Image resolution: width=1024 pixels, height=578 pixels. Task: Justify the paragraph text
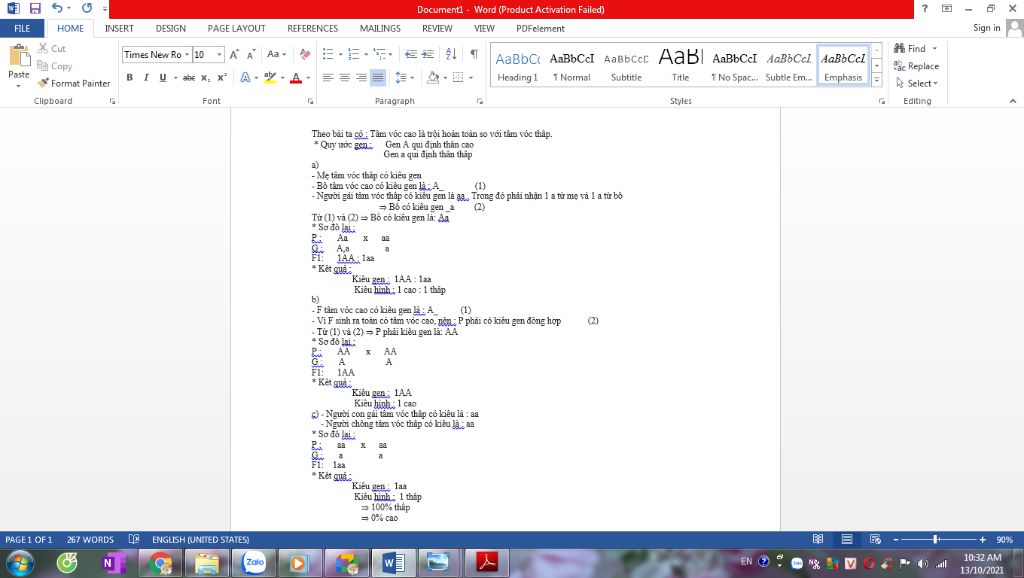pyautogui.click(x=378, y=78)
